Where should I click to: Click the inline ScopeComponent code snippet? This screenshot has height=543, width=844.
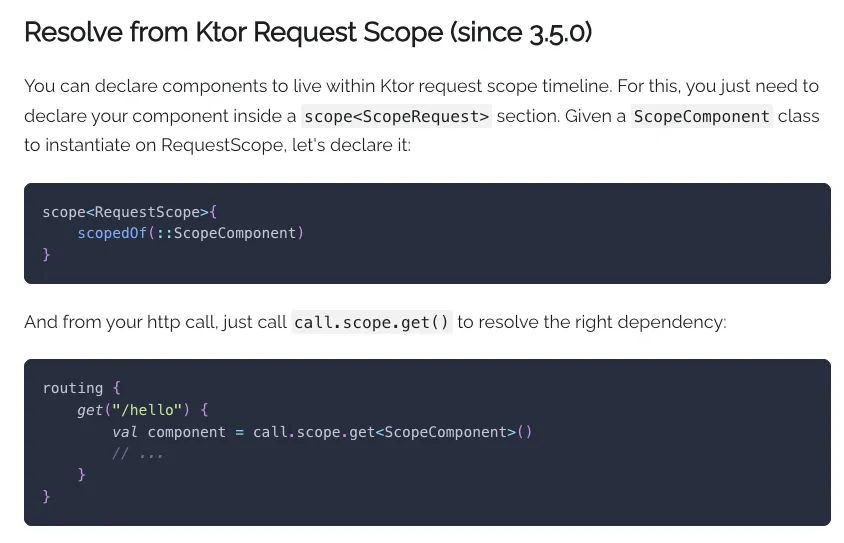point(701,116)
